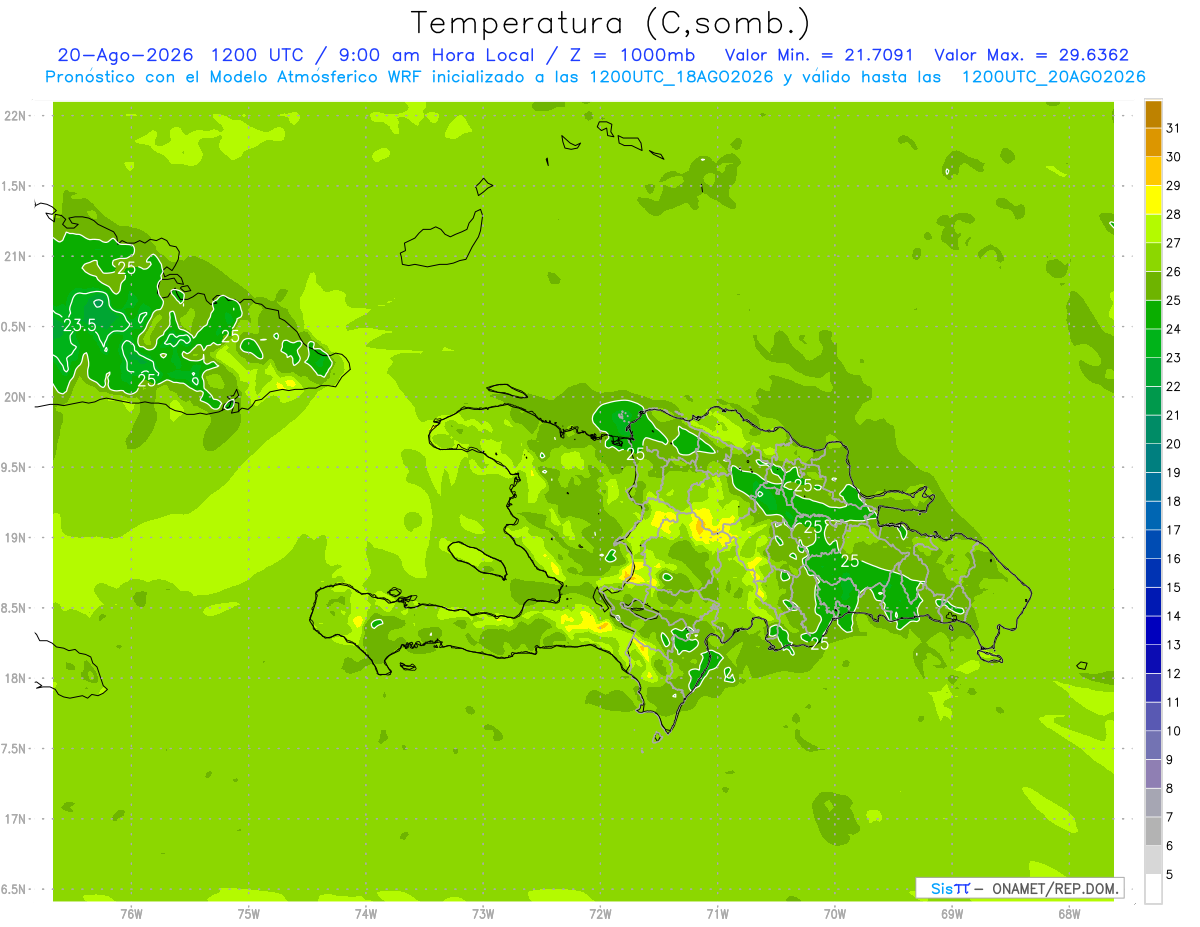Click the 8 colorbar label
This screenshot has height=927, width=1200.
1169,789
